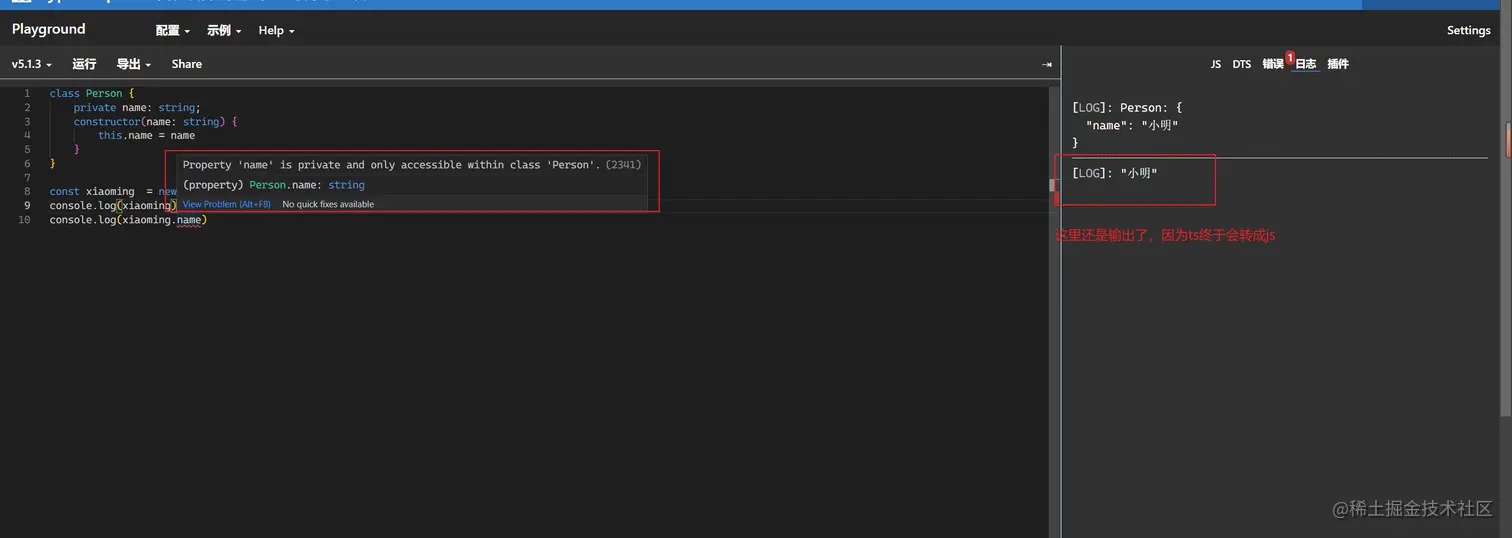Click the Playground title link
This screenshot has width=1512, height=538.
coord(49,29)
